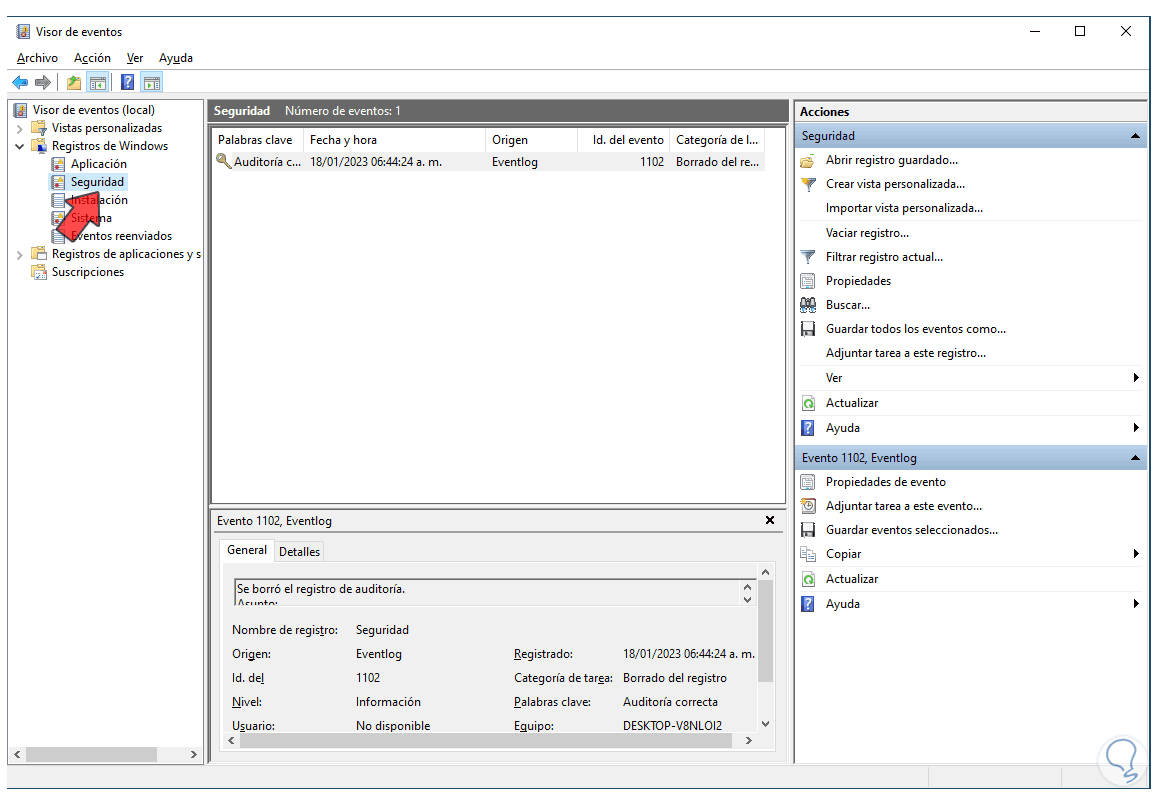This screenshot has width=1157, height=805.
Task: Click the Forward arrow toolbar icon
Action: pyautogui.click(x=43, y=83)
